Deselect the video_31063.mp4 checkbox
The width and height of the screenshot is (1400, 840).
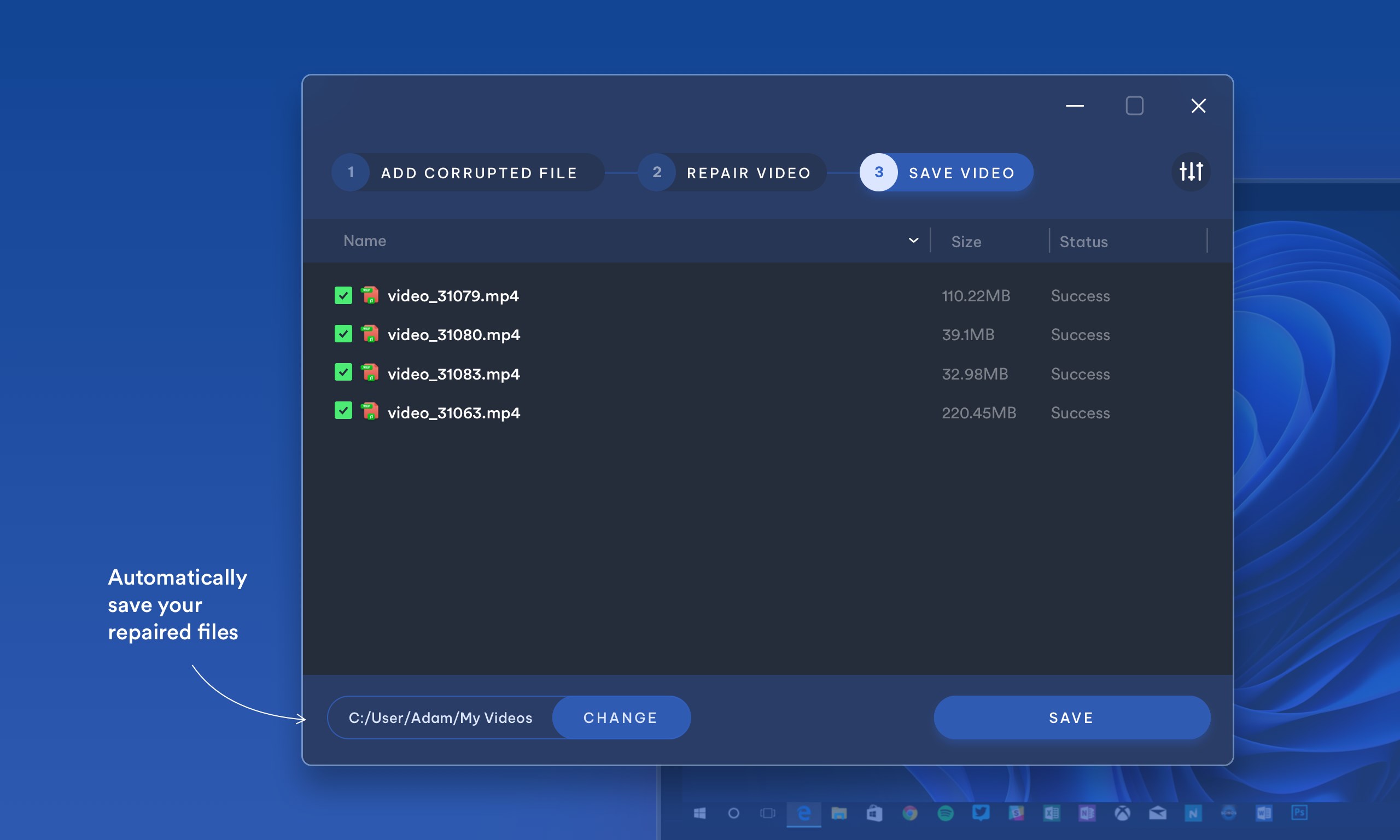pyautogui.click(x=343, y=411)
